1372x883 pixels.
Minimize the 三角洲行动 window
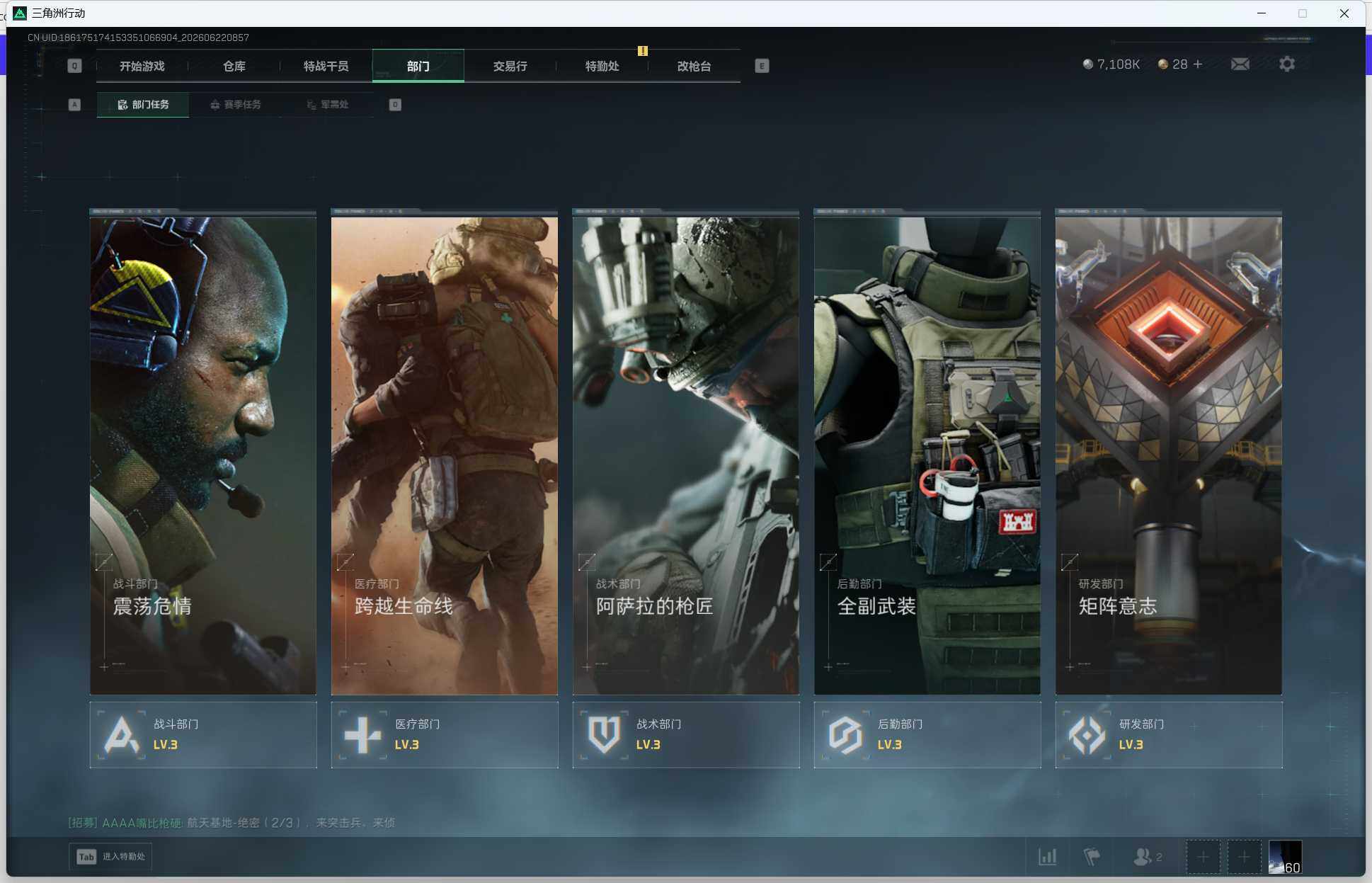click(1262, 13)
